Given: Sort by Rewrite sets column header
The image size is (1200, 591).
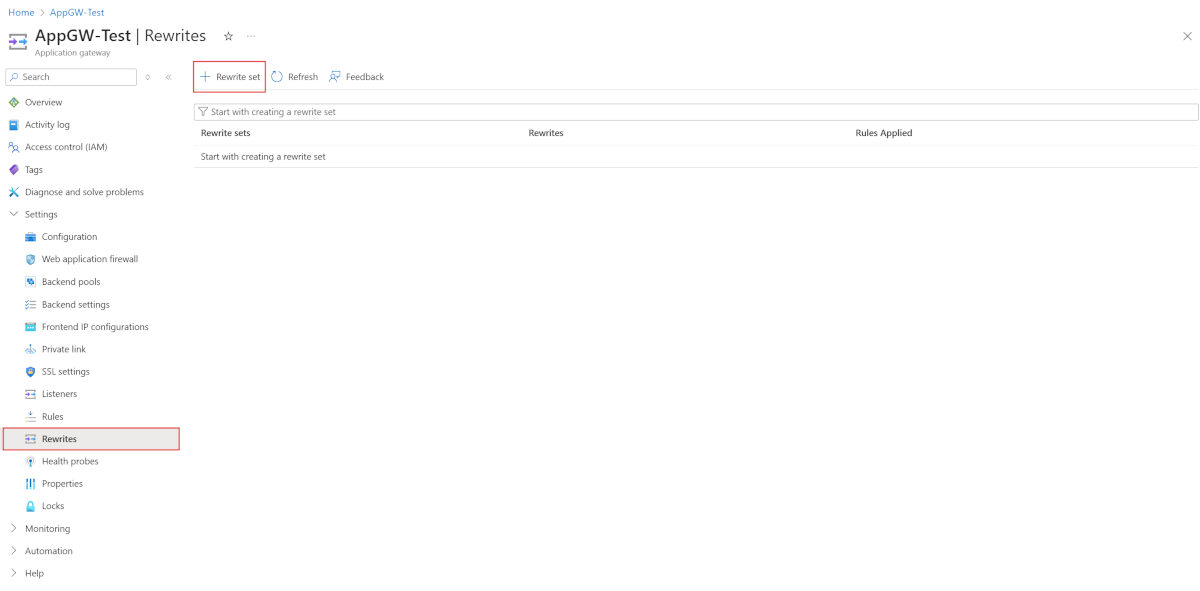Looking at the screenshot, I should click(x=226, y=133).
